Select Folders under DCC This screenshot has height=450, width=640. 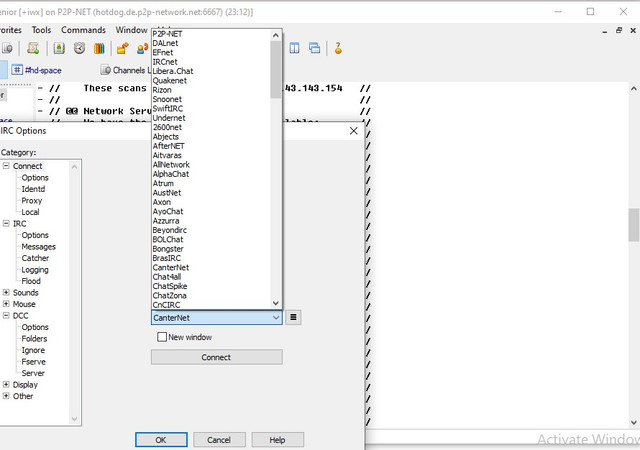[34, 339]
